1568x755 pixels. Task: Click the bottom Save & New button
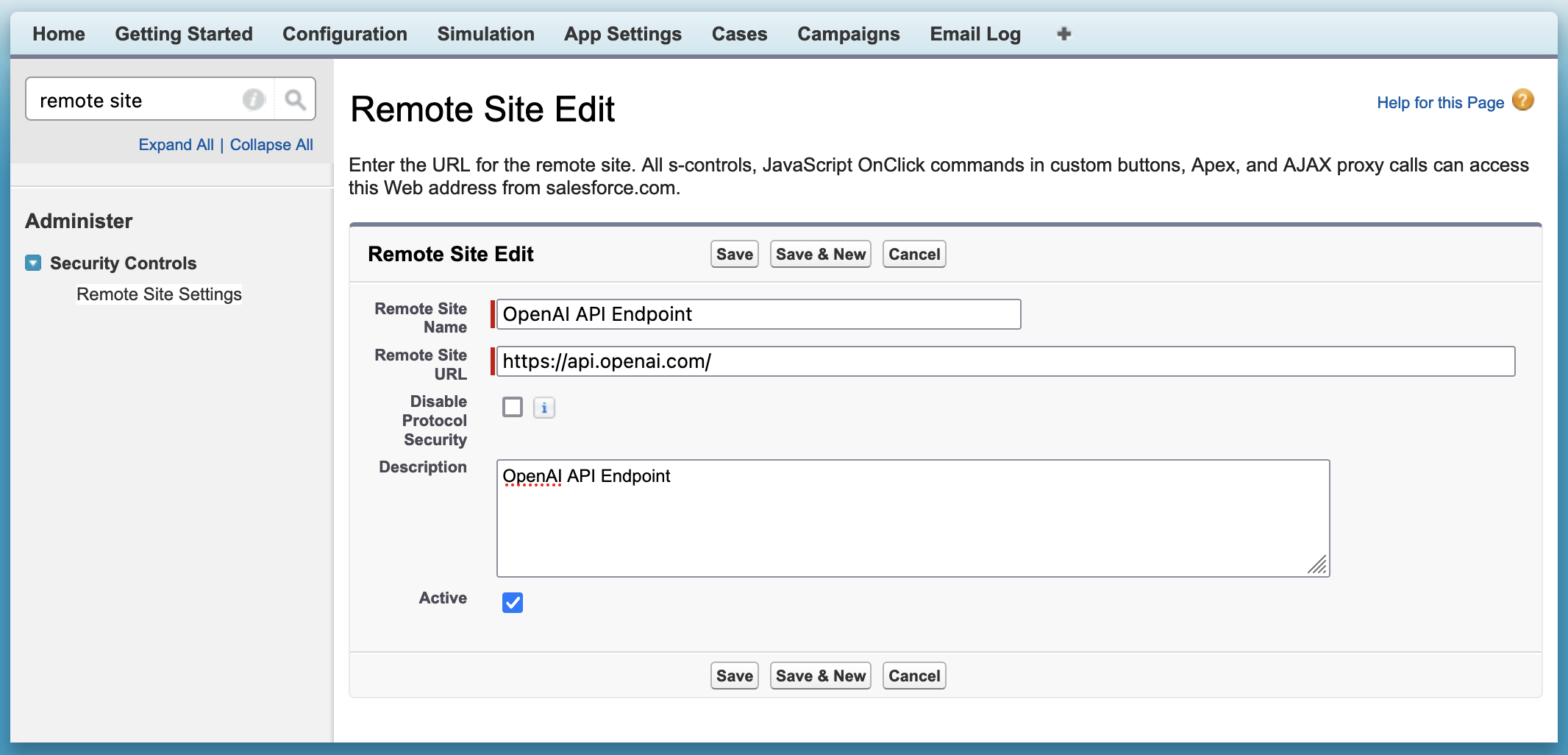click(820, 676)
